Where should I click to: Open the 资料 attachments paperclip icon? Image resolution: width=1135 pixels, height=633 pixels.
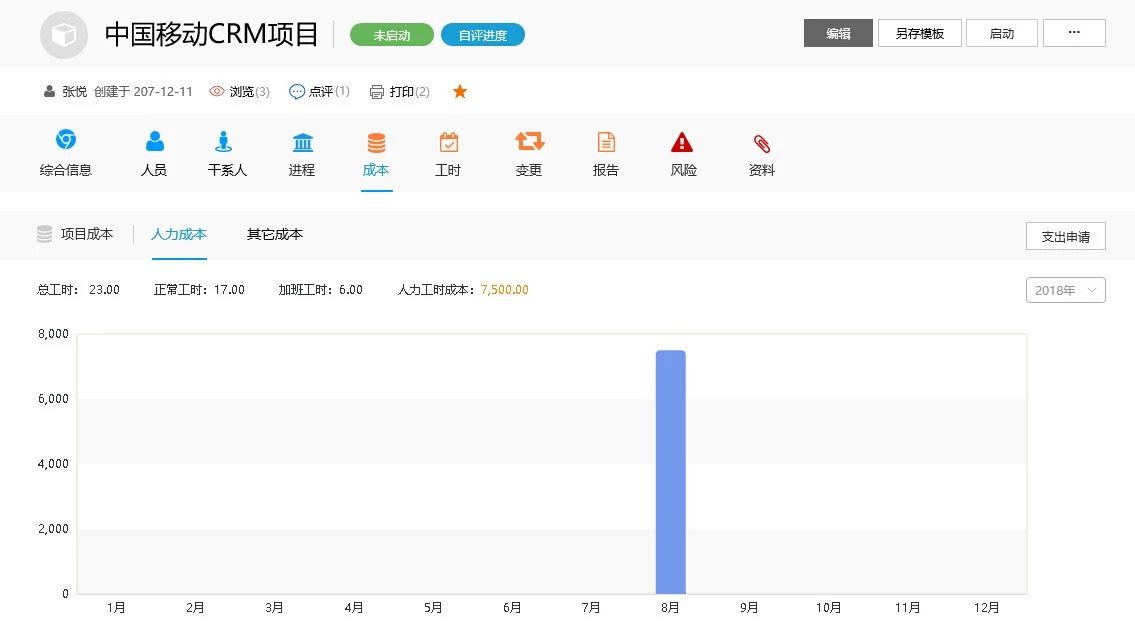762,141
